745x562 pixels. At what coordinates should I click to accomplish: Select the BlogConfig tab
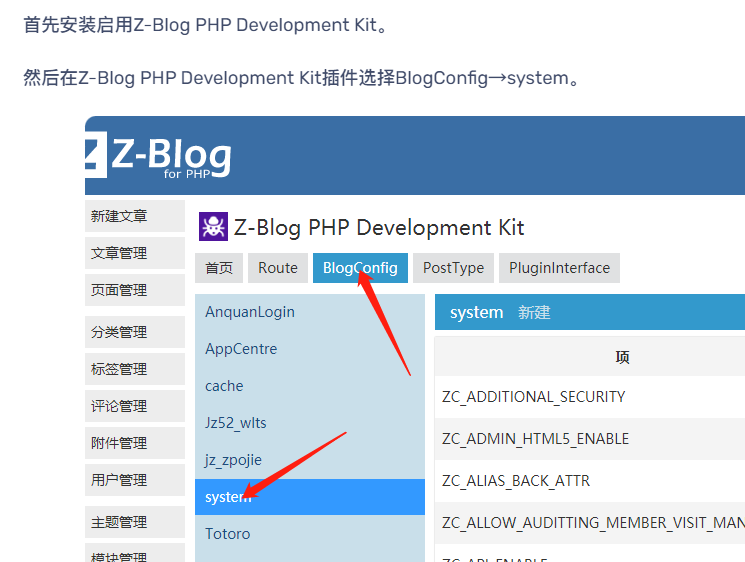coord(360,268)
